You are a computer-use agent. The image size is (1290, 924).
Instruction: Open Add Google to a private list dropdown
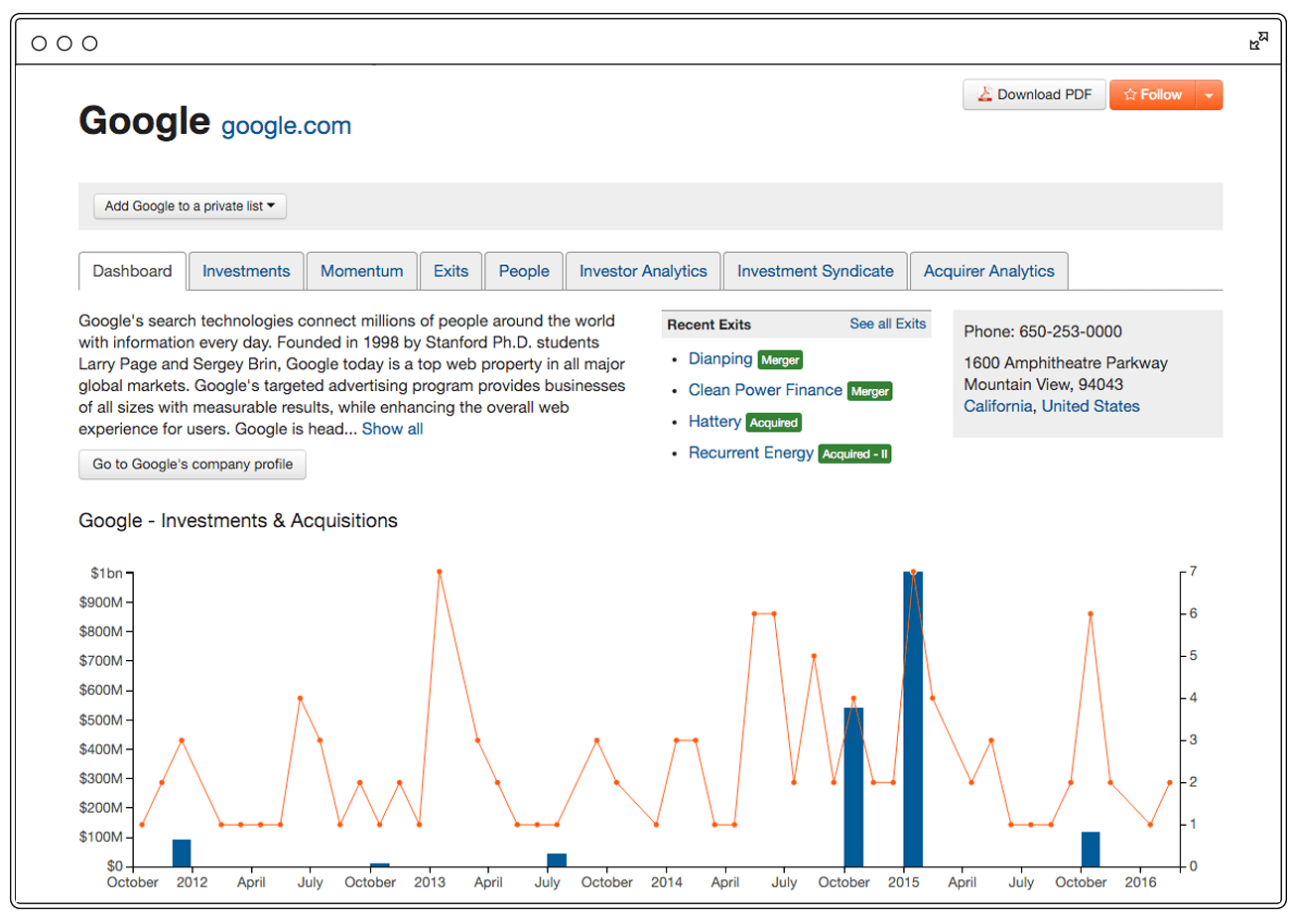click(190, 206)
